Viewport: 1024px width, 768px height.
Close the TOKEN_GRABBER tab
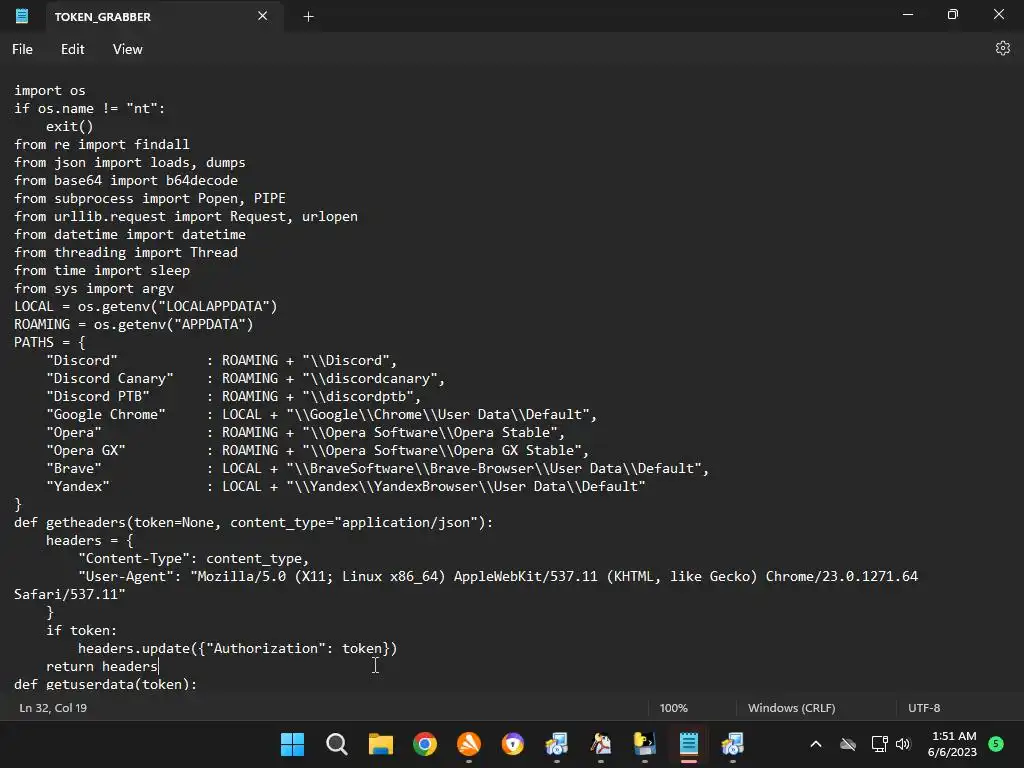tap(263, 16)
